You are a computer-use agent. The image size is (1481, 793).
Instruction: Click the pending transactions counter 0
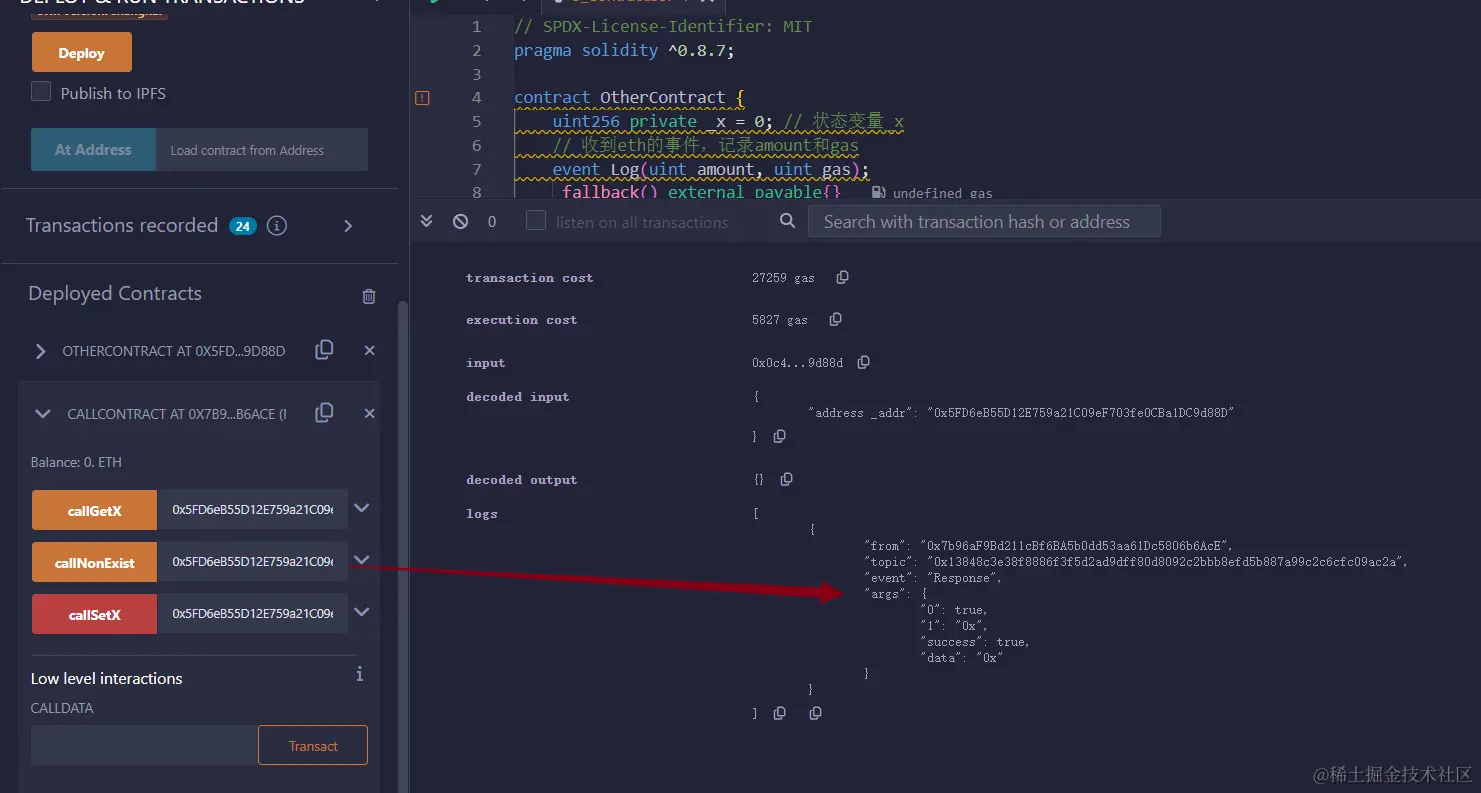pos(492,222)
